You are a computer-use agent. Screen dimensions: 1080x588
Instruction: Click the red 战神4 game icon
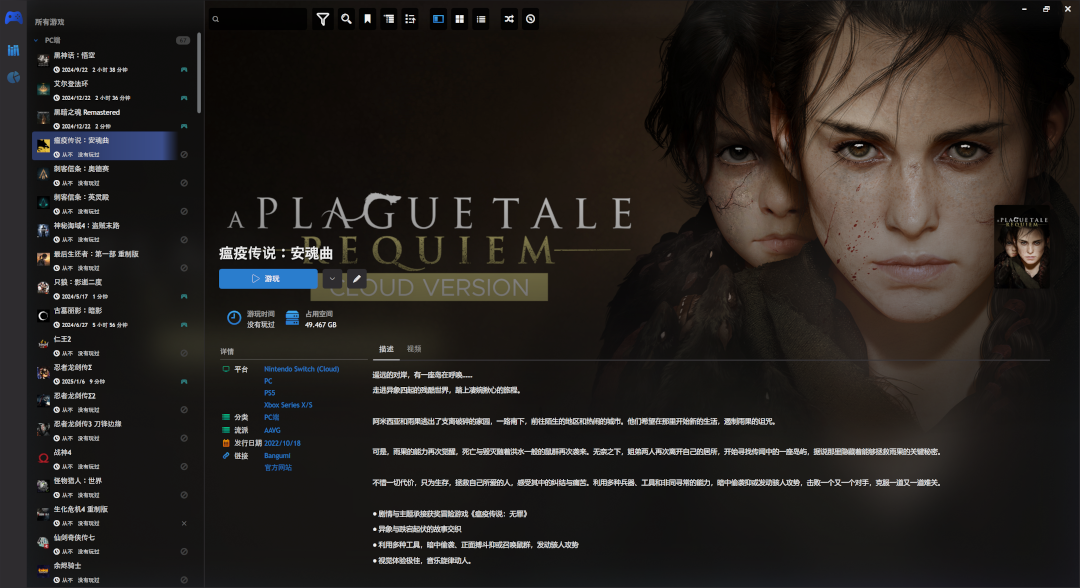[x=43, y=458]
